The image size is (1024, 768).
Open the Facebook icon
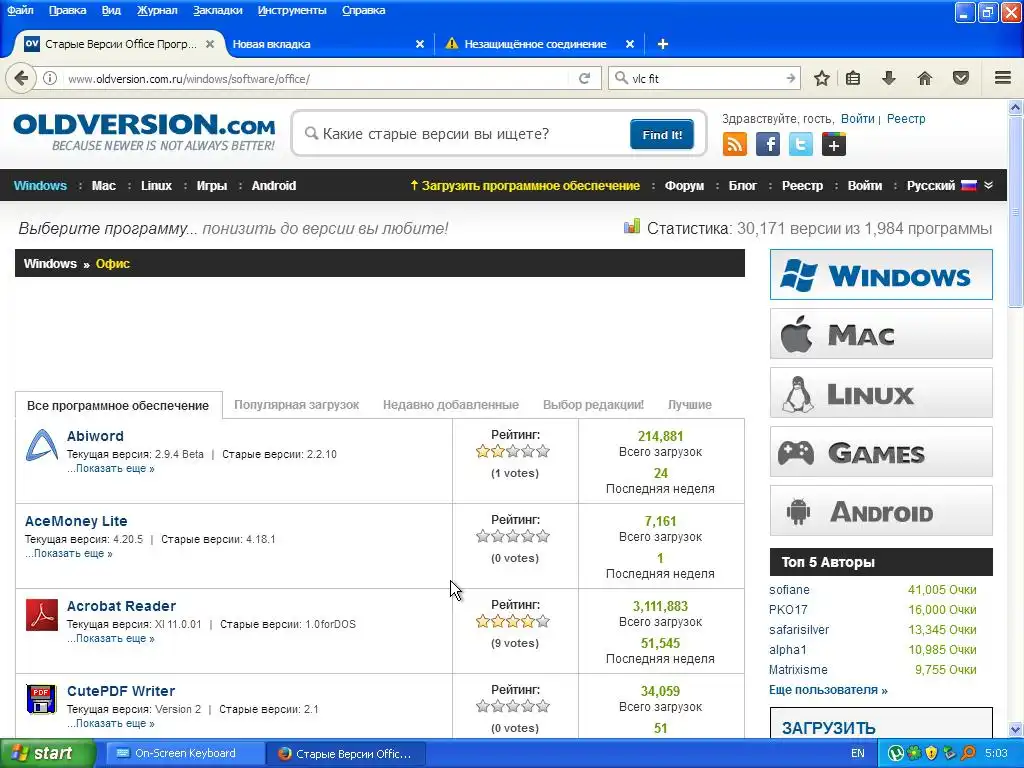pyautogui.click(x=768, y=144)
